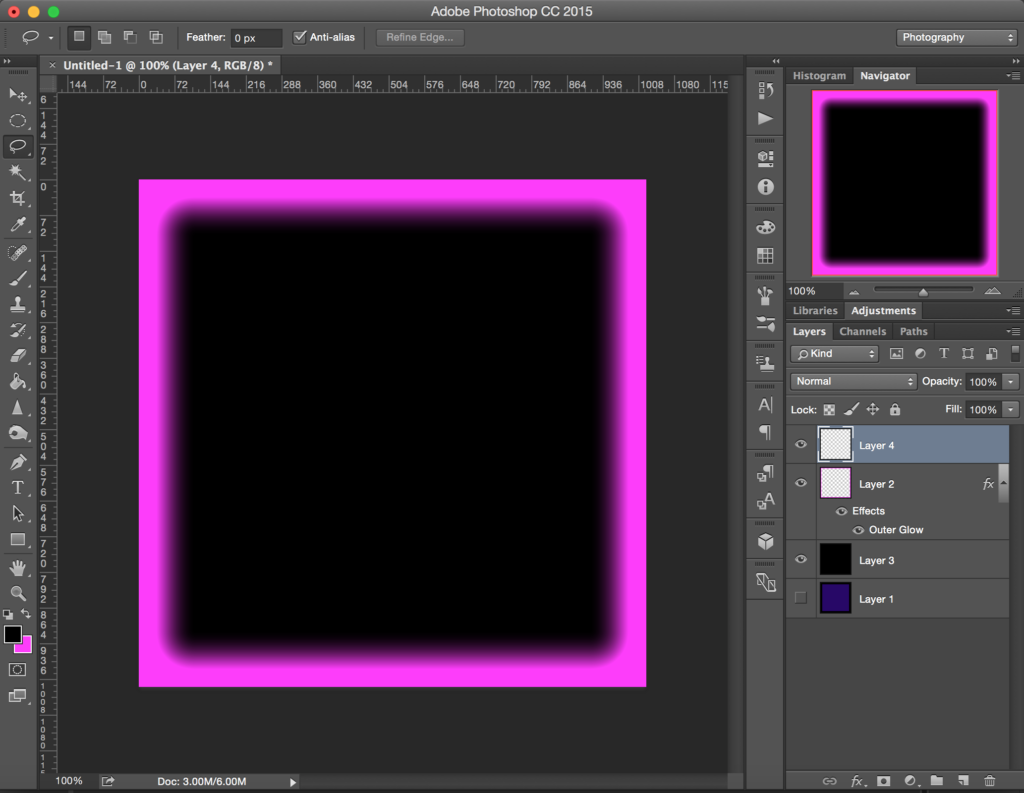Open the Normal blend mode dropdown

pos(853,381)
